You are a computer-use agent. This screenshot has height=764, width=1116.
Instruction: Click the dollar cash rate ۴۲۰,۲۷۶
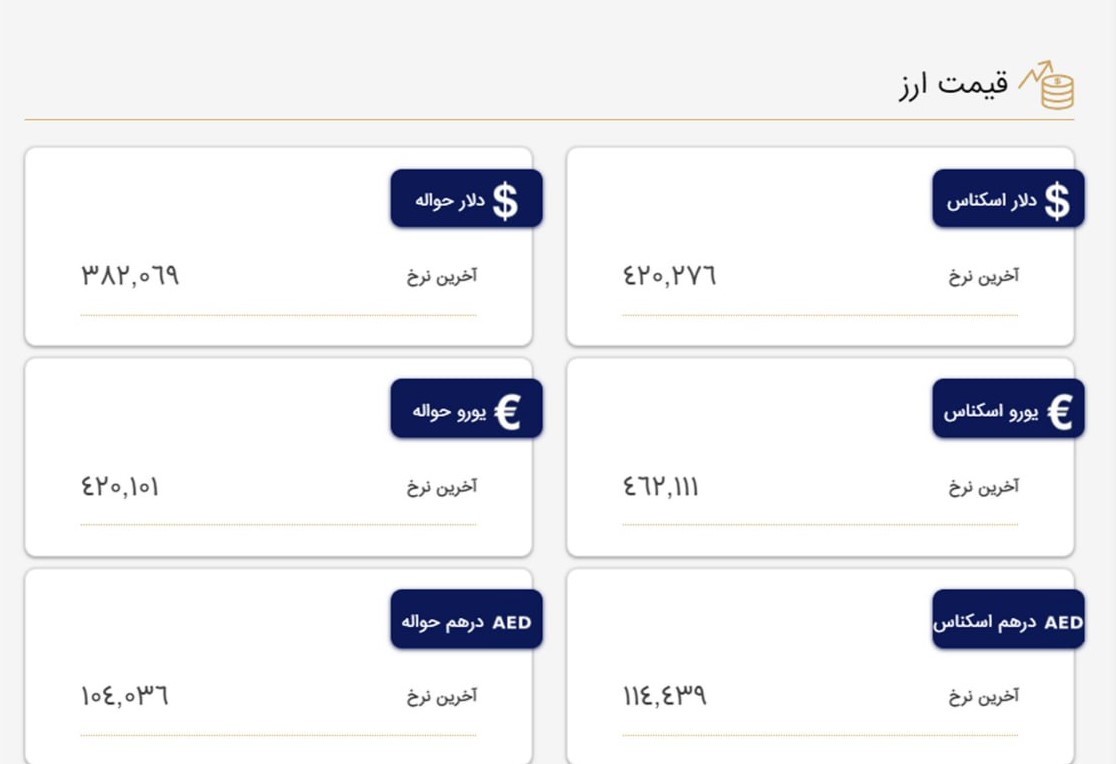[669, 276]
